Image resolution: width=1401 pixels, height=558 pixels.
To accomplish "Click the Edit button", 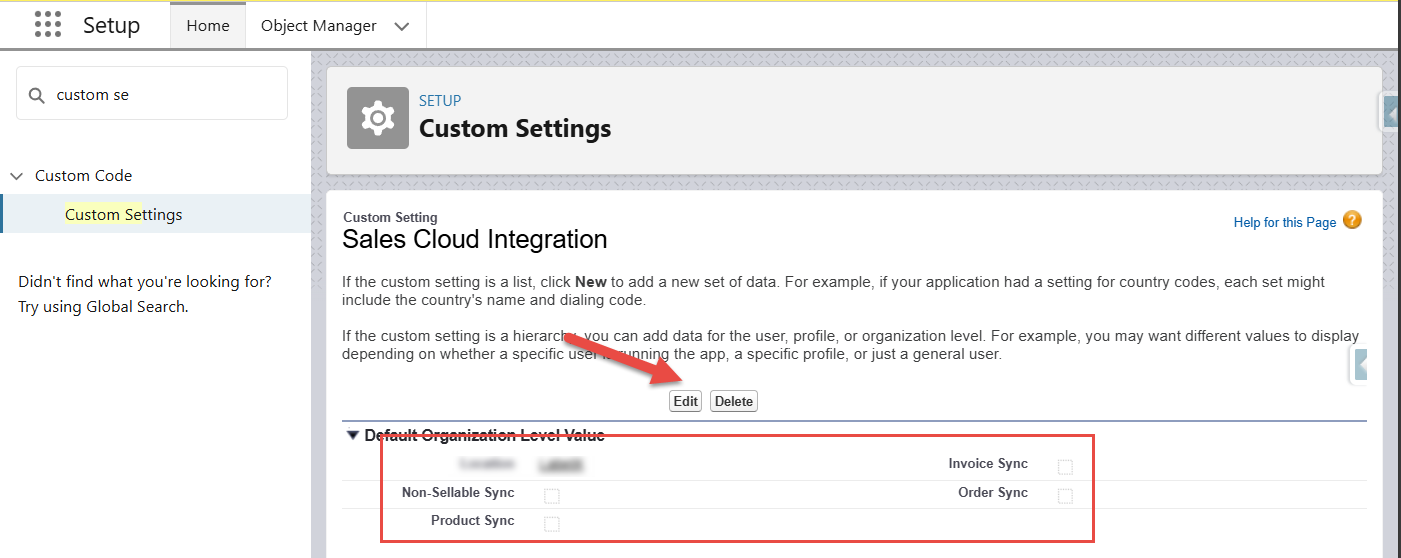I will pos(685,401).
